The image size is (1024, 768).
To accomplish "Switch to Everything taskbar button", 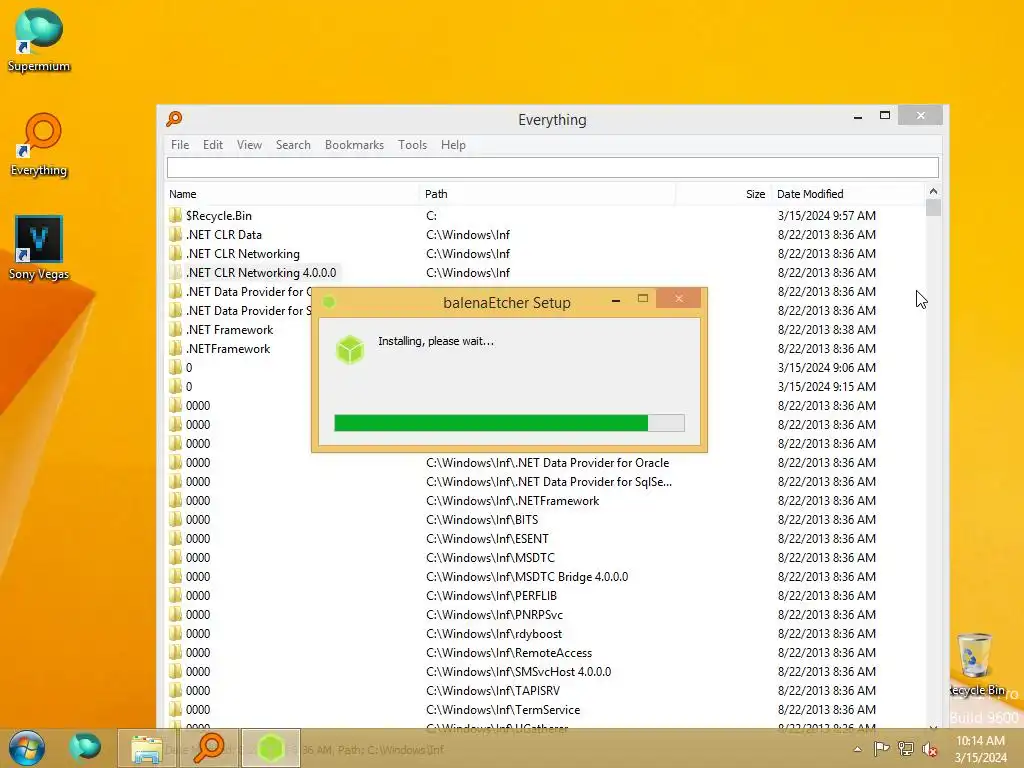I will (208, 748).
